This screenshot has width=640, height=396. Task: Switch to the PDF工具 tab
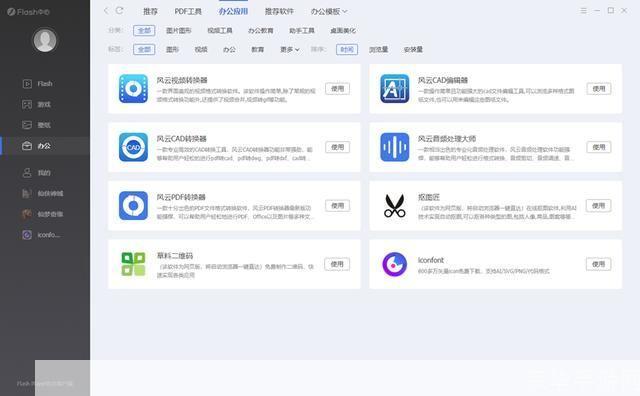pos(188,11)
